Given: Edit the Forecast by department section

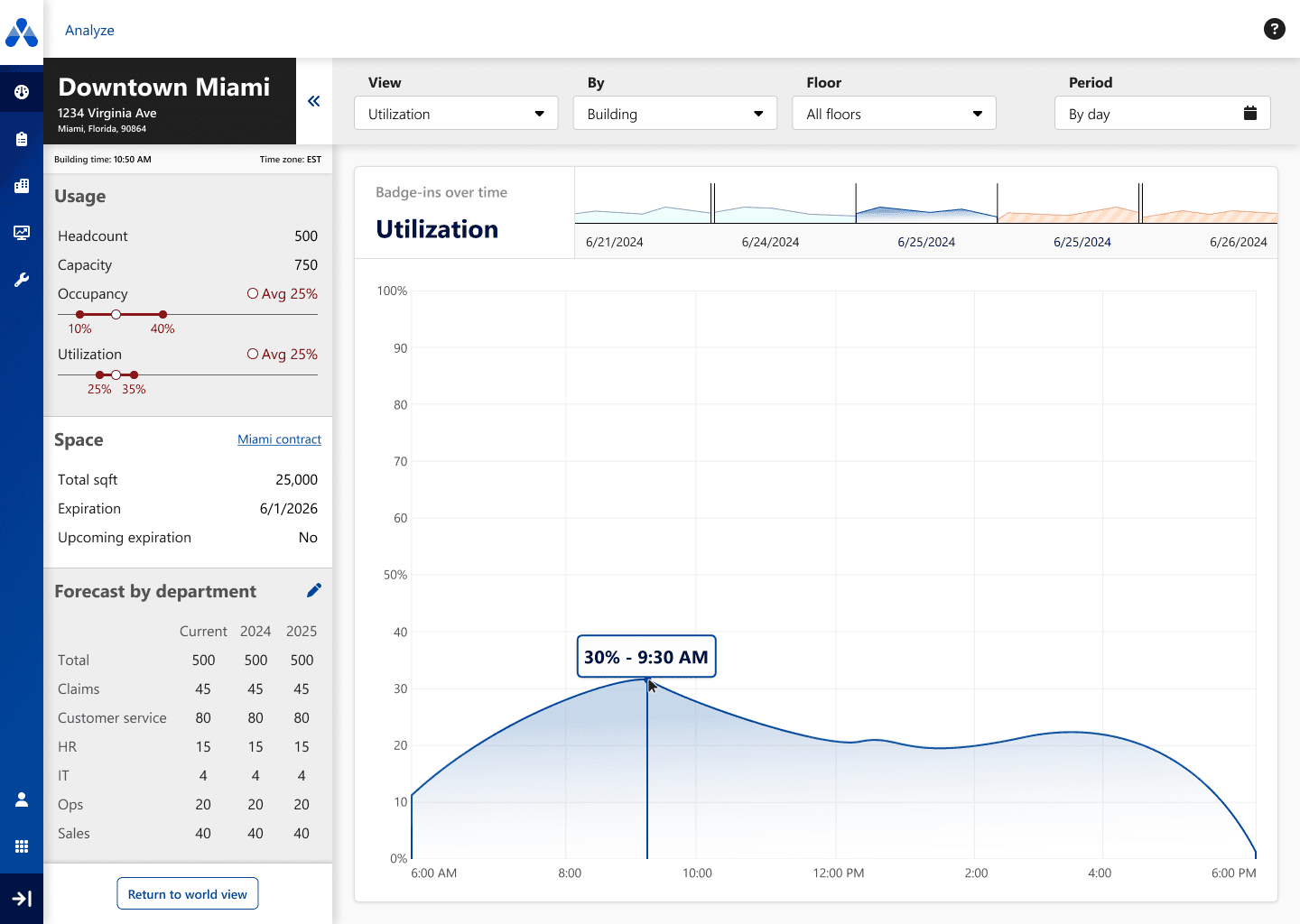Looking at the screenshot, I should [313, 590].
